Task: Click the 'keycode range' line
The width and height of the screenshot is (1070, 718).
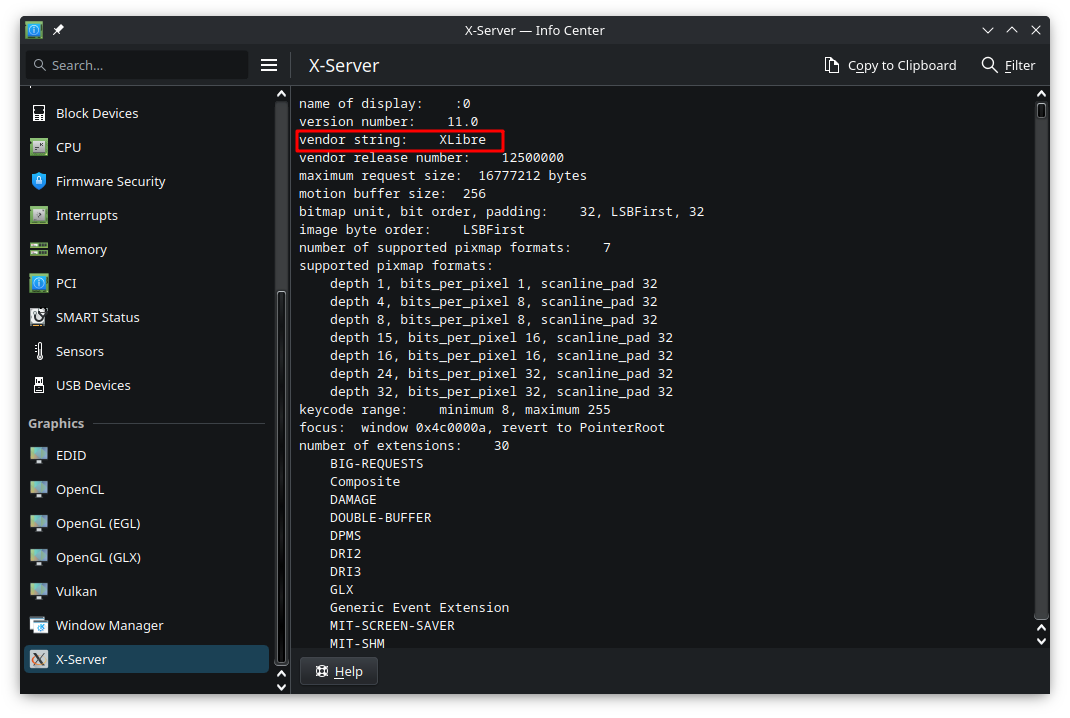Action: click(454, 410)
